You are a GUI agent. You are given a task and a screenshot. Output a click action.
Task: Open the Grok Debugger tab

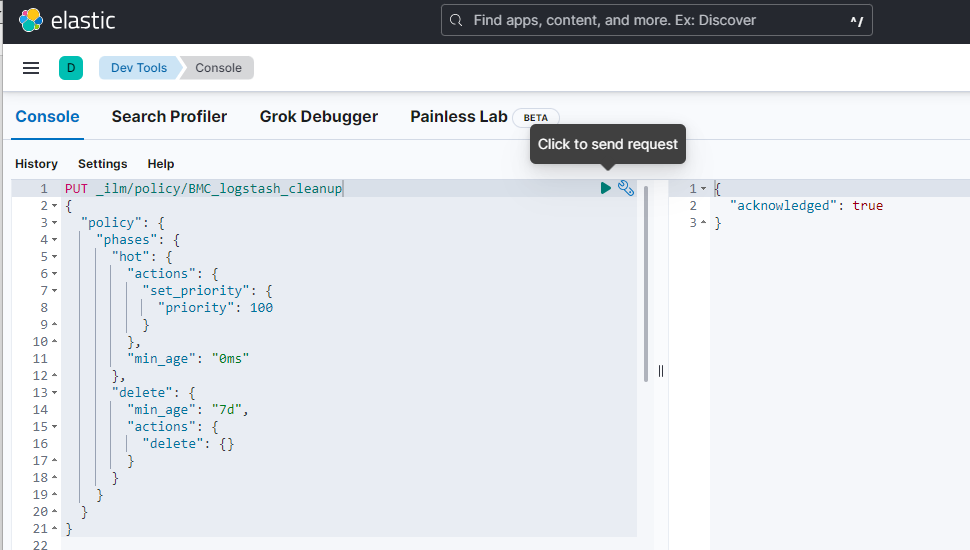(318, 117)
